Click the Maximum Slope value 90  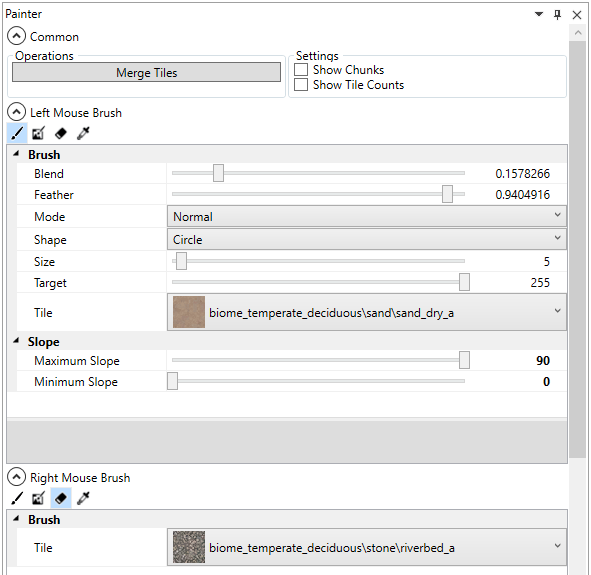pos(543,361)
